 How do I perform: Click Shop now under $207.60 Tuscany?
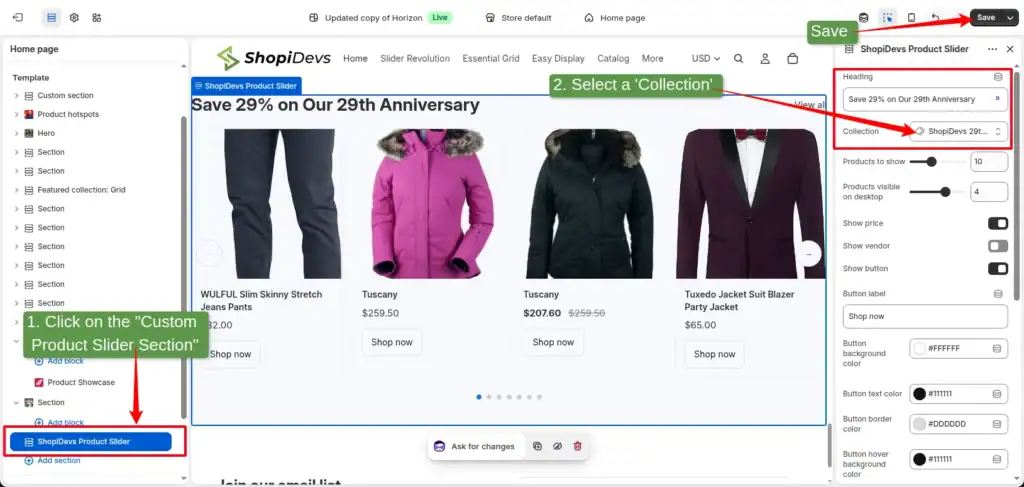click(x=553, y=342)
